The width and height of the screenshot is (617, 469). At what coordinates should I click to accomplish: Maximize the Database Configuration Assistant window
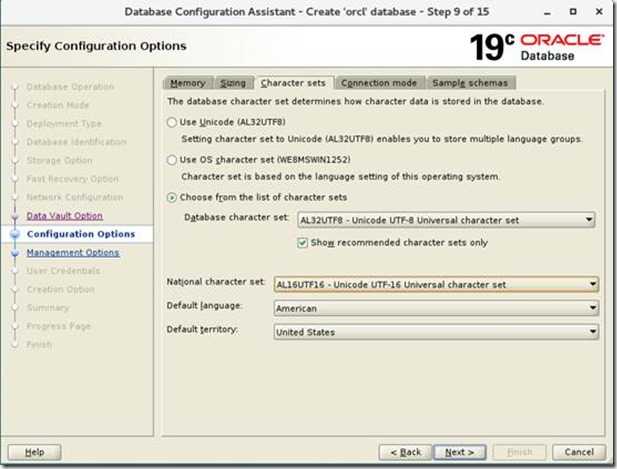[573, 12]
